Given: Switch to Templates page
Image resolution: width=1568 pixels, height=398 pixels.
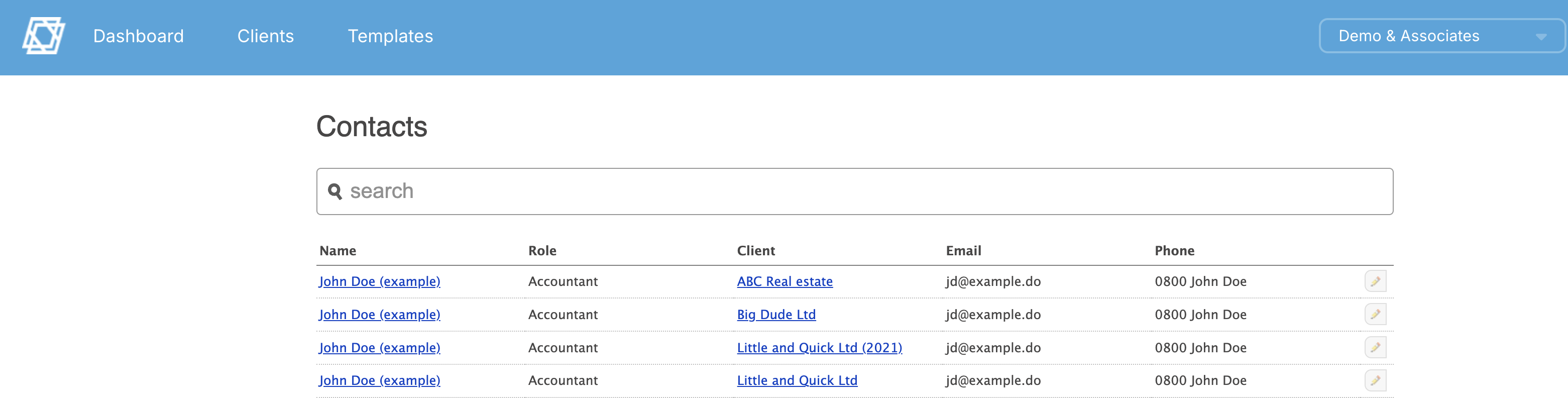Looking at the screenshot, I should click(390, 36).
